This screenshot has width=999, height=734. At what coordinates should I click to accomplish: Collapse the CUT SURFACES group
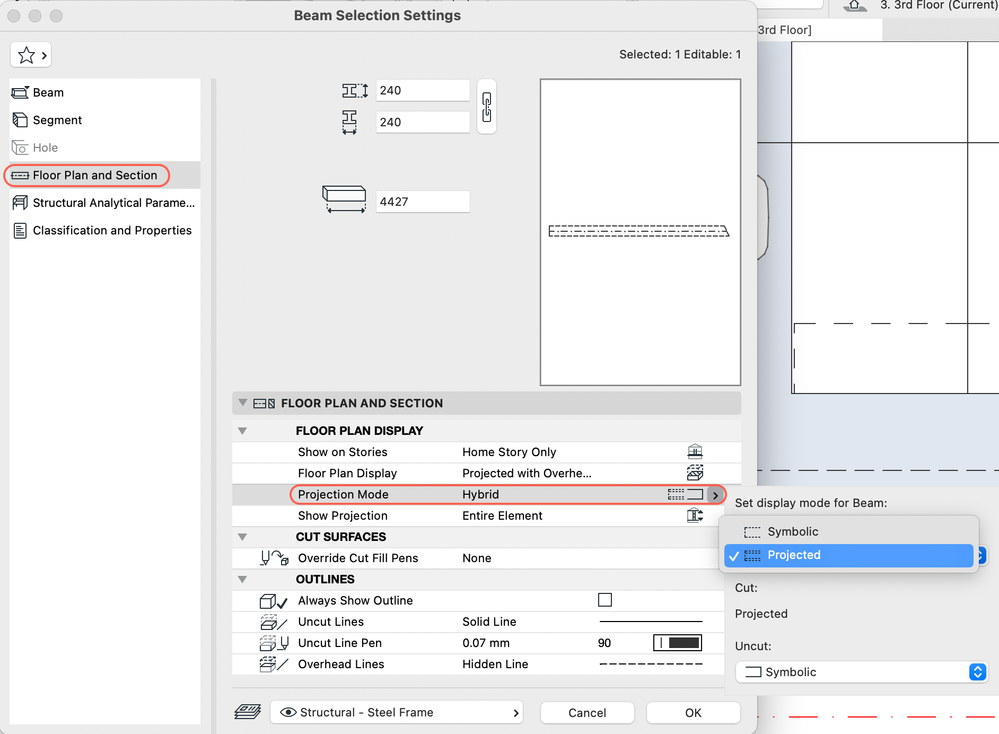(242, 536)
